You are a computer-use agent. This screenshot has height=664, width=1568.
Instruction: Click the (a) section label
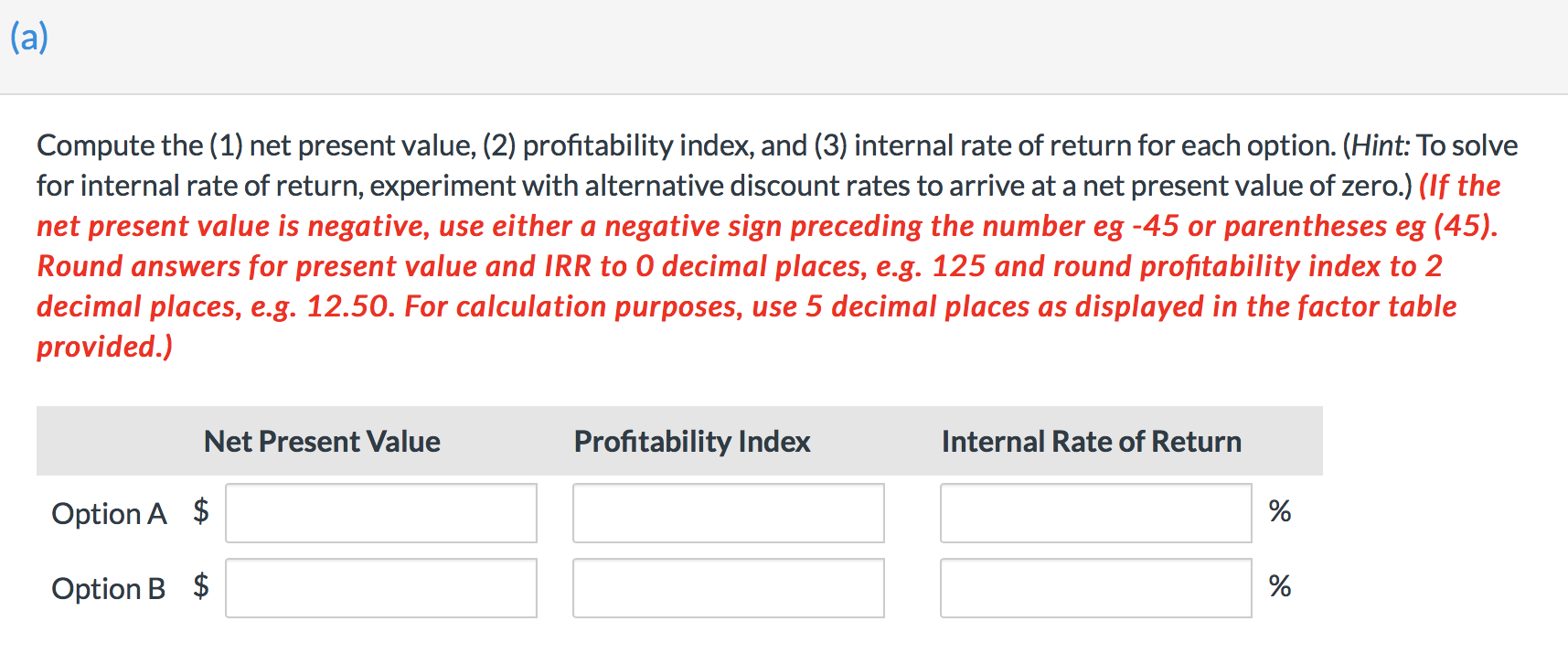pyautogui.click(x=29, y=37)
